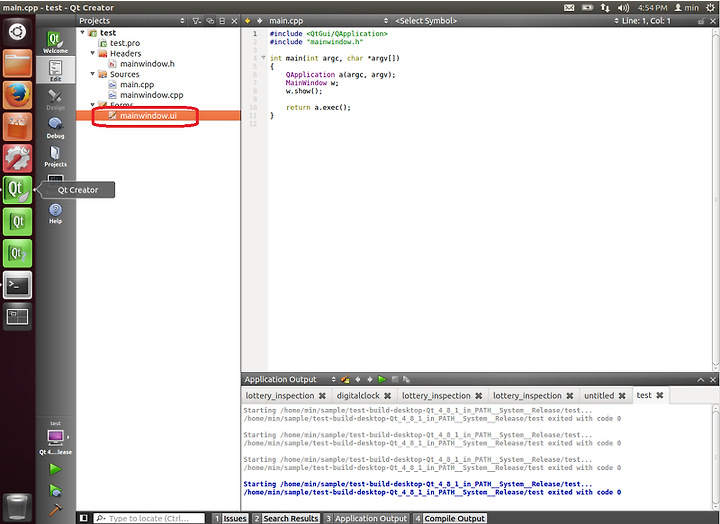
Task: Open the main.cpp open-documents dropdown
Action: tap(328, 21)
